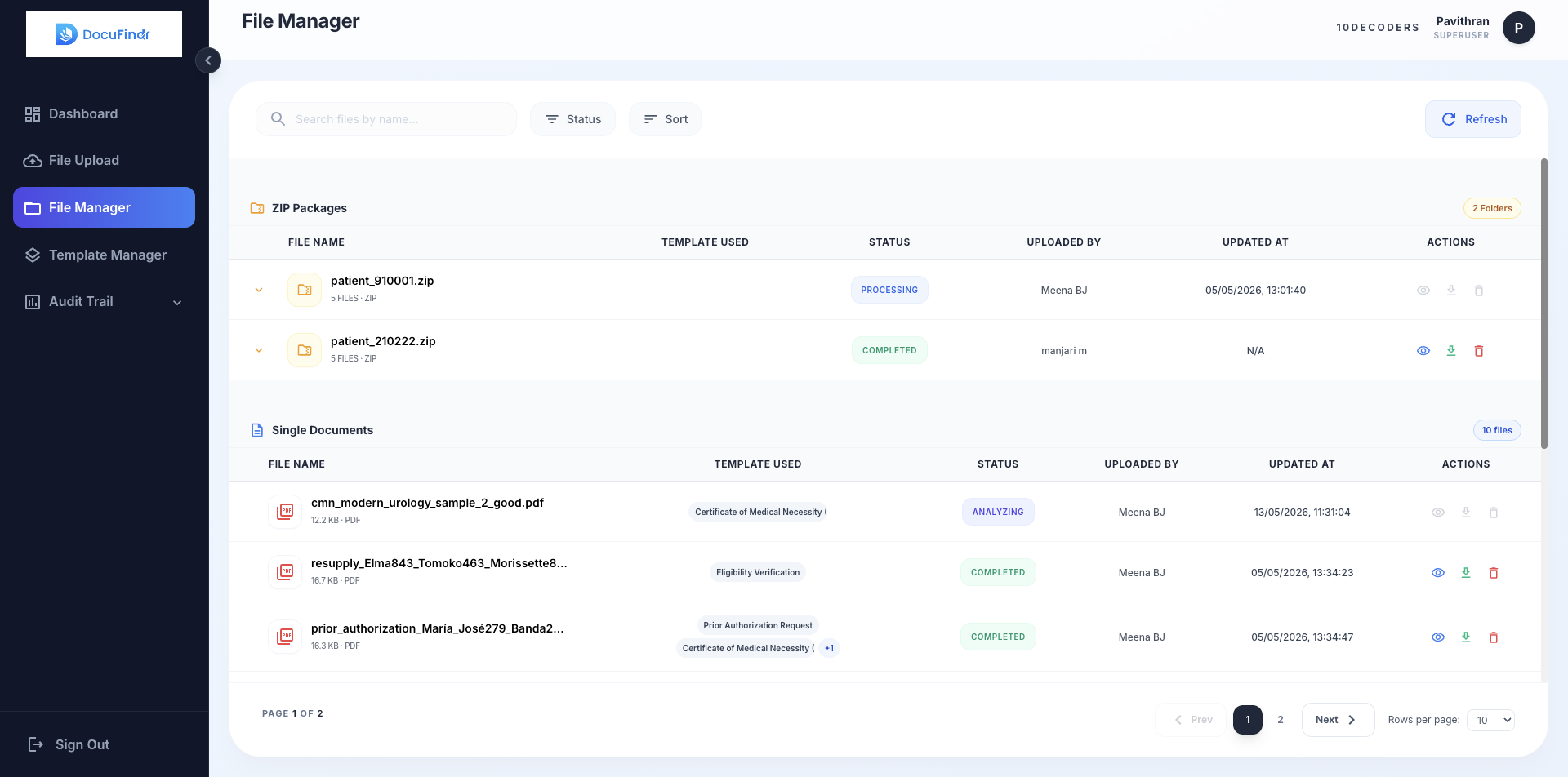The height and width of the screenshot is (777, 1568).
Task: Click the 10DECODERS organization label
Action: pyautogui.click(x=1378, y=28)
